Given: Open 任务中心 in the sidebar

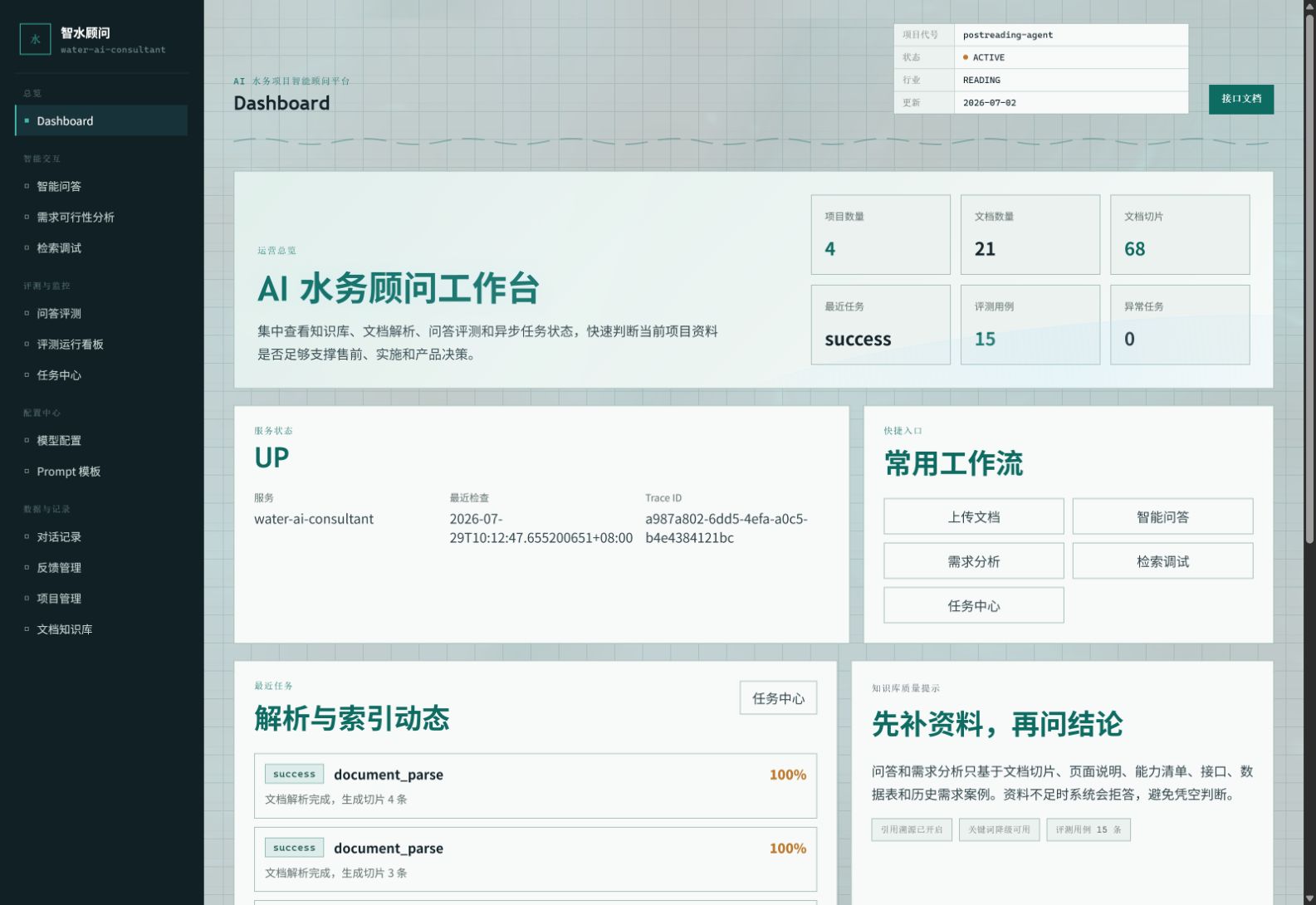Looking at the screenshot, I should 101,374.
